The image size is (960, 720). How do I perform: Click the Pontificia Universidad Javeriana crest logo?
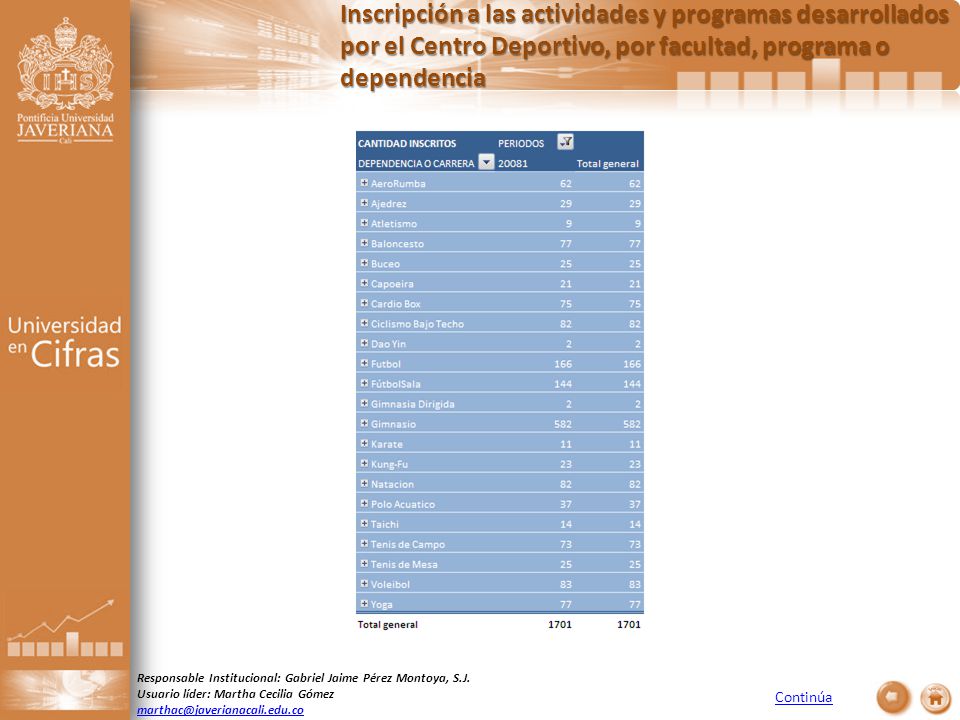[x=65, y=81]
